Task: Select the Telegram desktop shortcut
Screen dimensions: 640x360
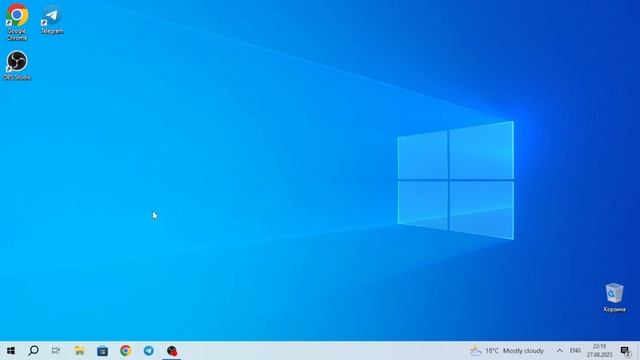Action: pos(52,20)
